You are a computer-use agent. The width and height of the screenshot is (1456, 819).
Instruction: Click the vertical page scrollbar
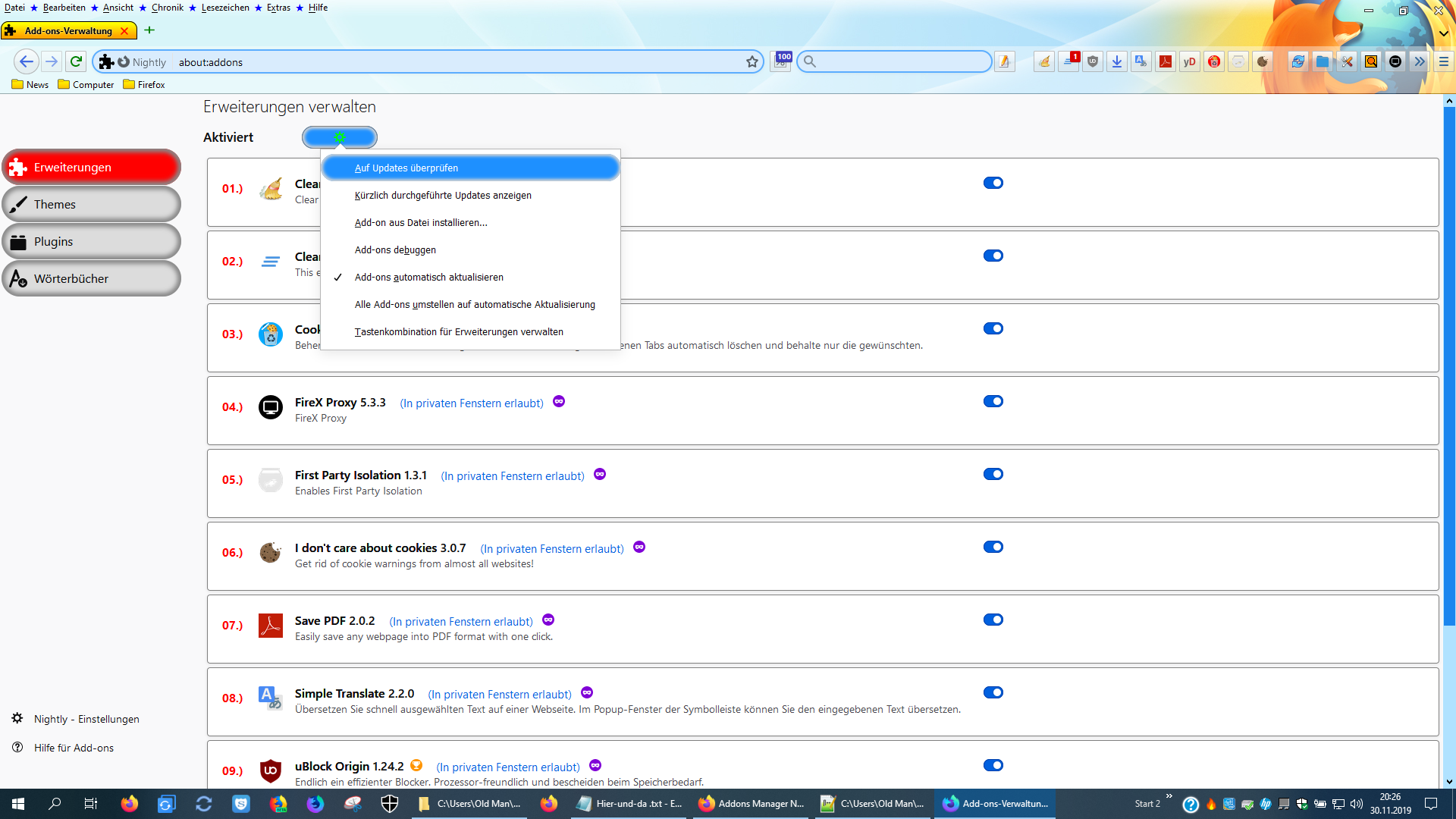tap(1449, 364)
